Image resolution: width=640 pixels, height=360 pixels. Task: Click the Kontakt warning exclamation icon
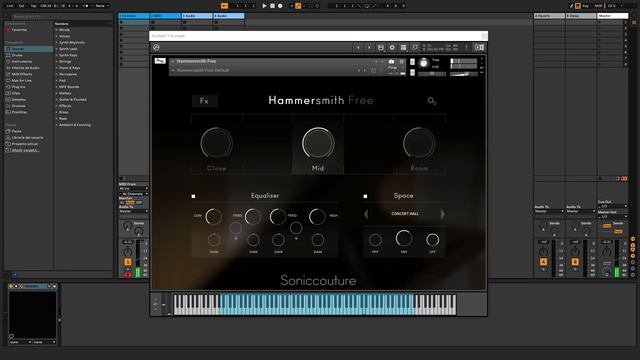tap(466, 47)
